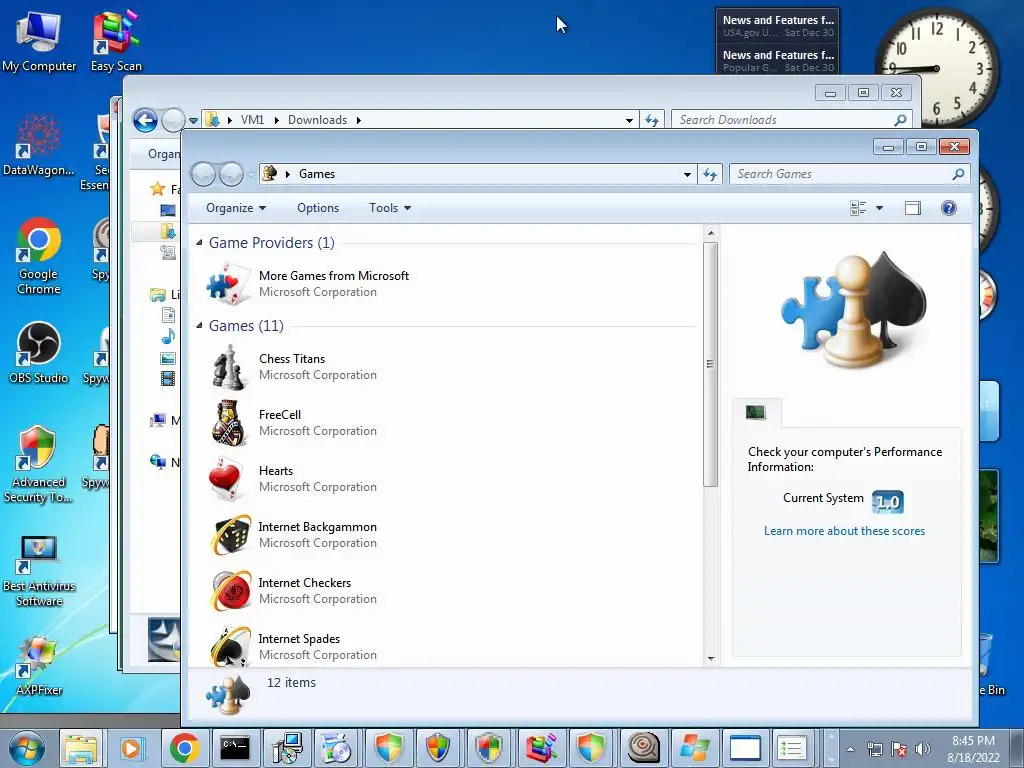Click VM1 breadcrumb in Downloads window
Viewport: 1024px width, 768px height.
point(252,120)
